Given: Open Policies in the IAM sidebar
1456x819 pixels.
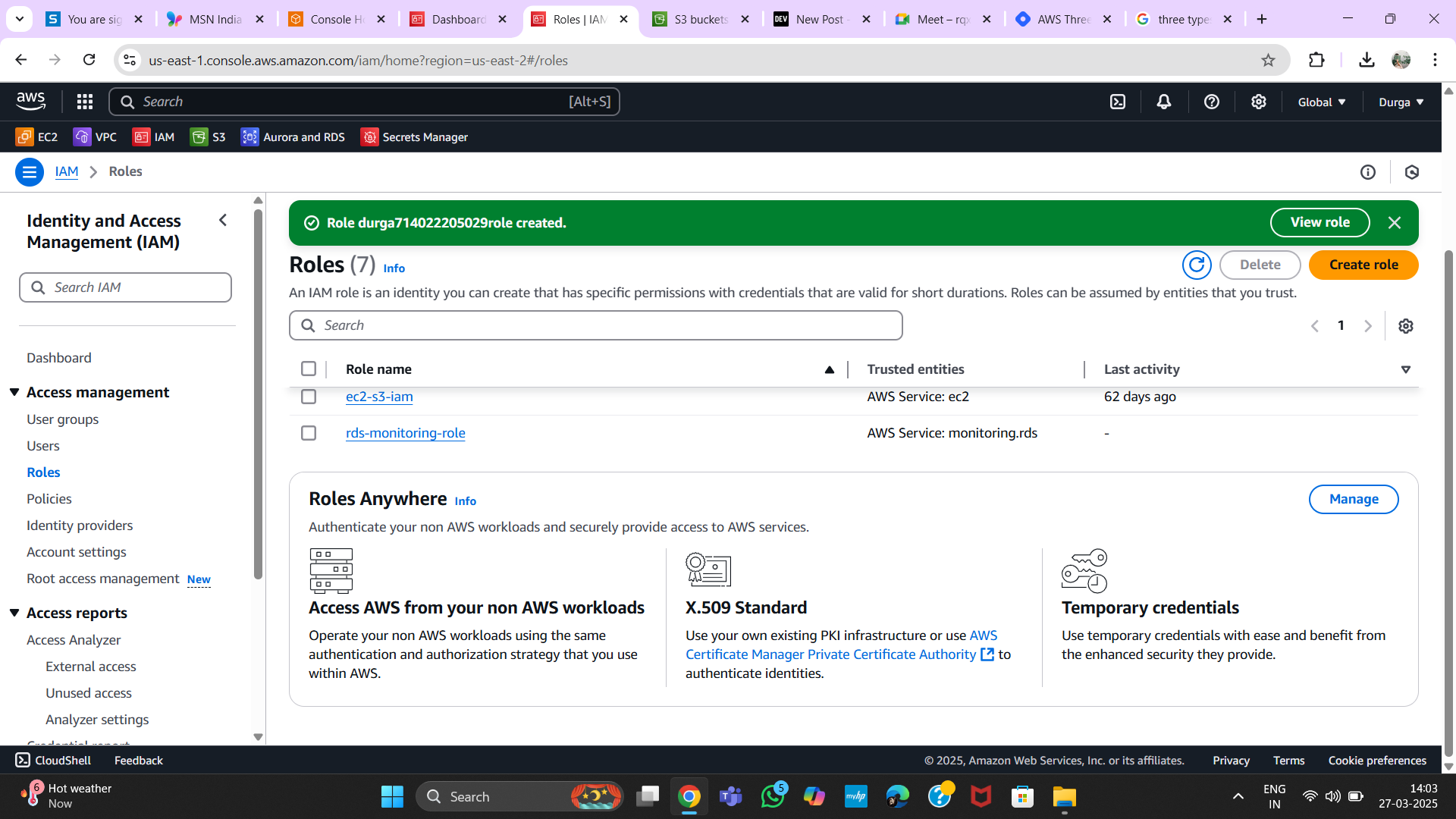Looking at the screenshot, I should [x=49, y=499].
